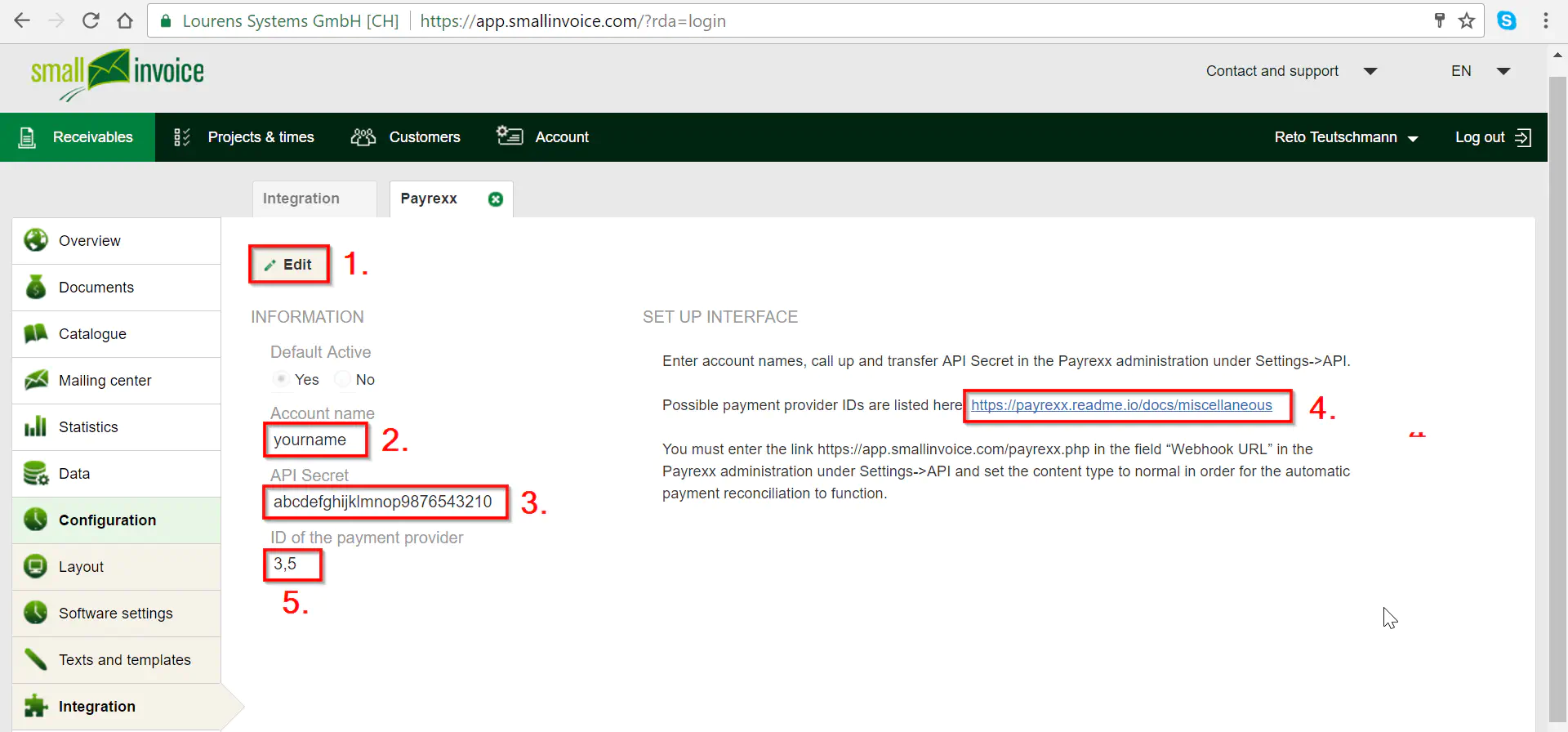Open the EN language dropdown
The image size is (1568, 732).
point(1503,71)
